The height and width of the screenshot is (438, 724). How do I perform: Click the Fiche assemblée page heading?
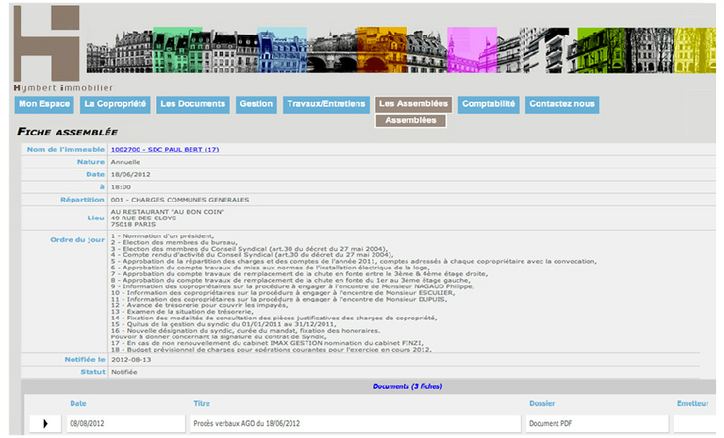pos(67,132)
